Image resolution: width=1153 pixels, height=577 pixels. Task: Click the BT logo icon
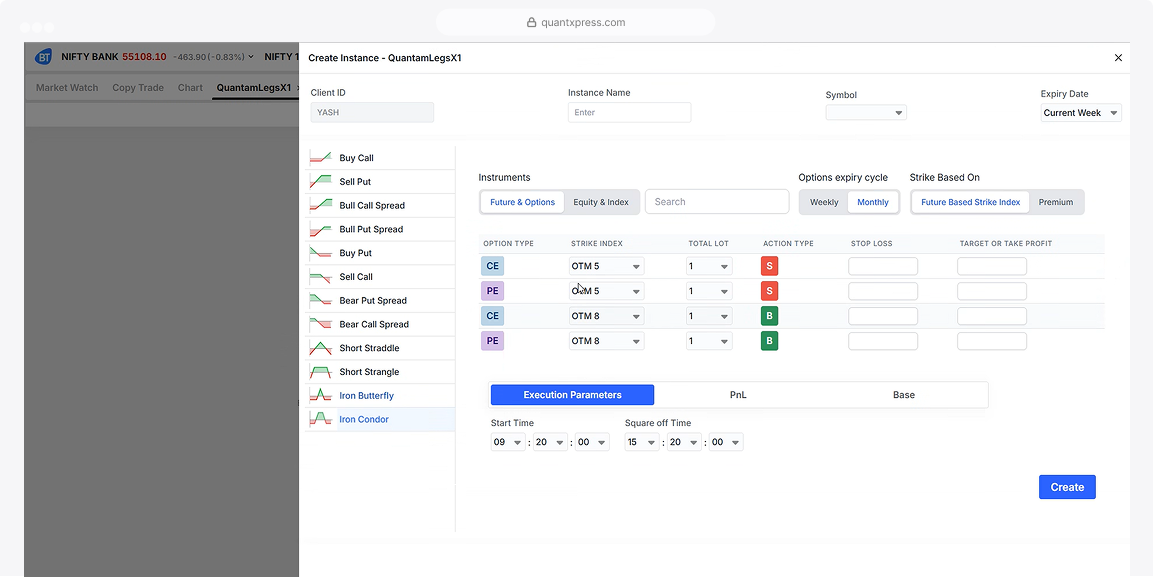pos(43,57)
